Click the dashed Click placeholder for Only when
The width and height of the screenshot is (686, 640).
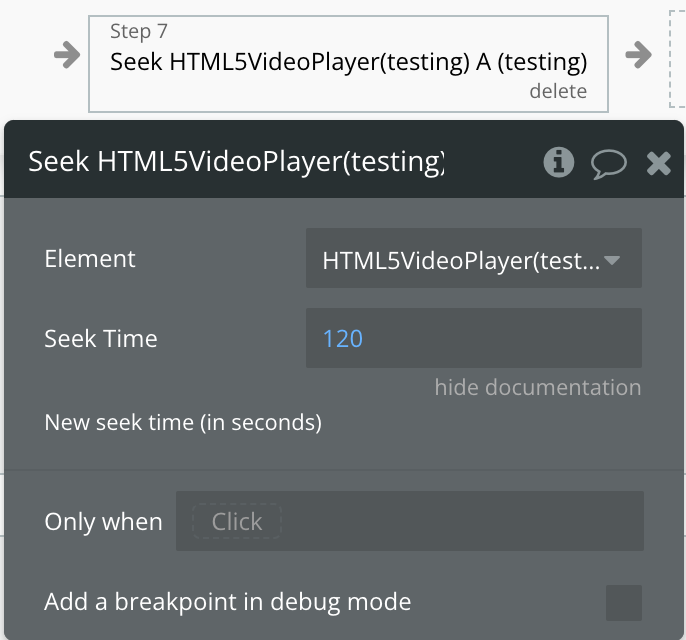pyautogui.click(x=237, y=521)
